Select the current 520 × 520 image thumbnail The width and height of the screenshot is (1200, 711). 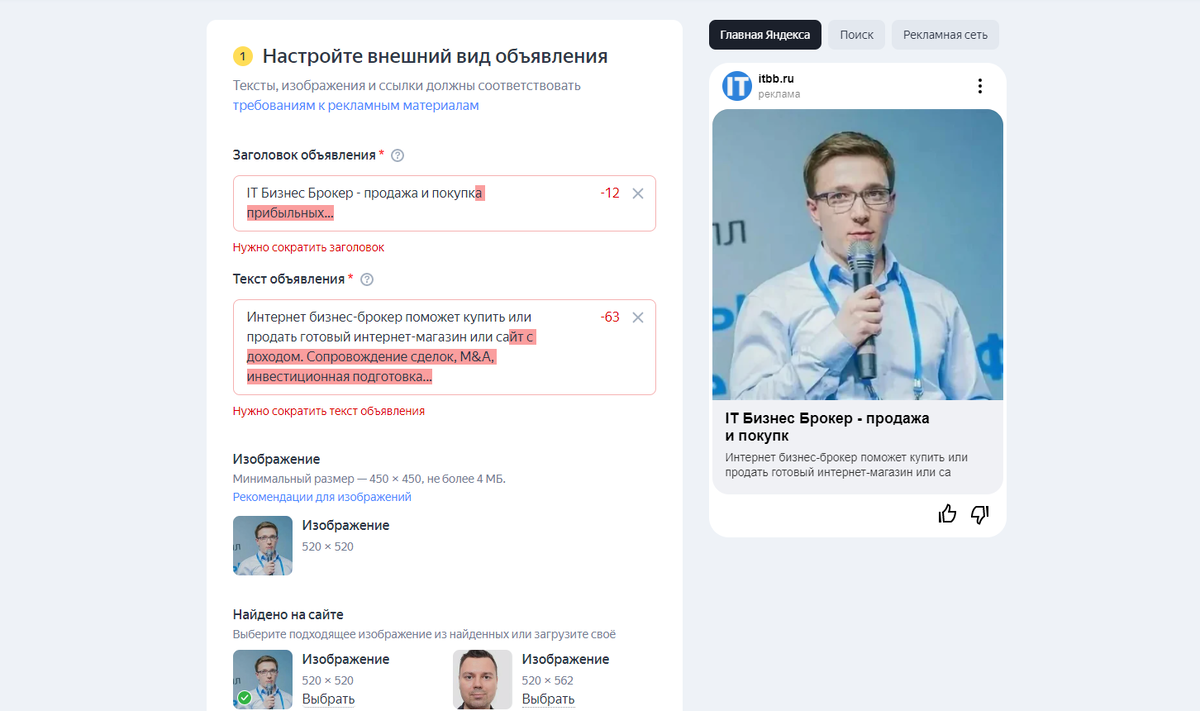(x=263, y=545)
